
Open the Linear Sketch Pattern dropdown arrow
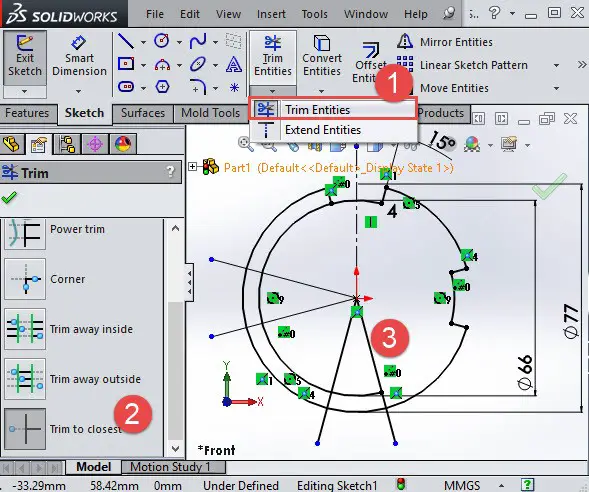point(556,65)
